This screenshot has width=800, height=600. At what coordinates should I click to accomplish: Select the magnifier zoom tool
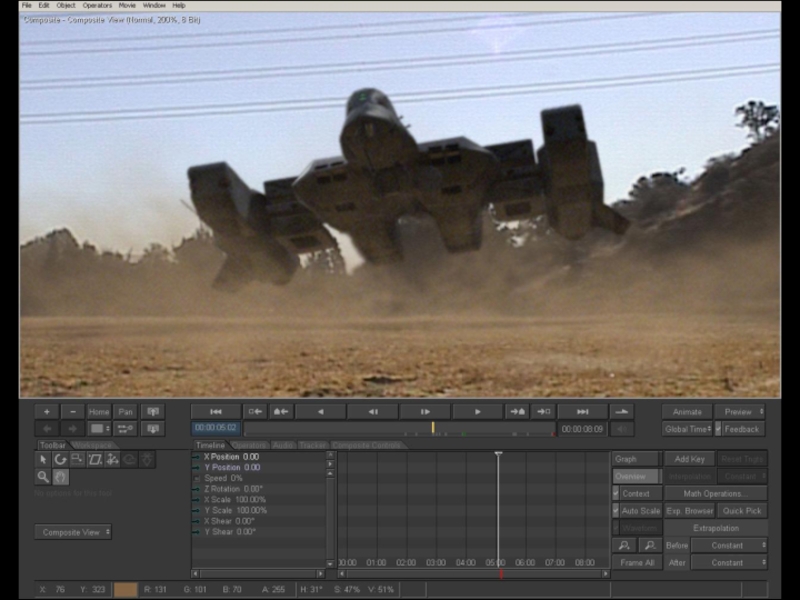43,477
